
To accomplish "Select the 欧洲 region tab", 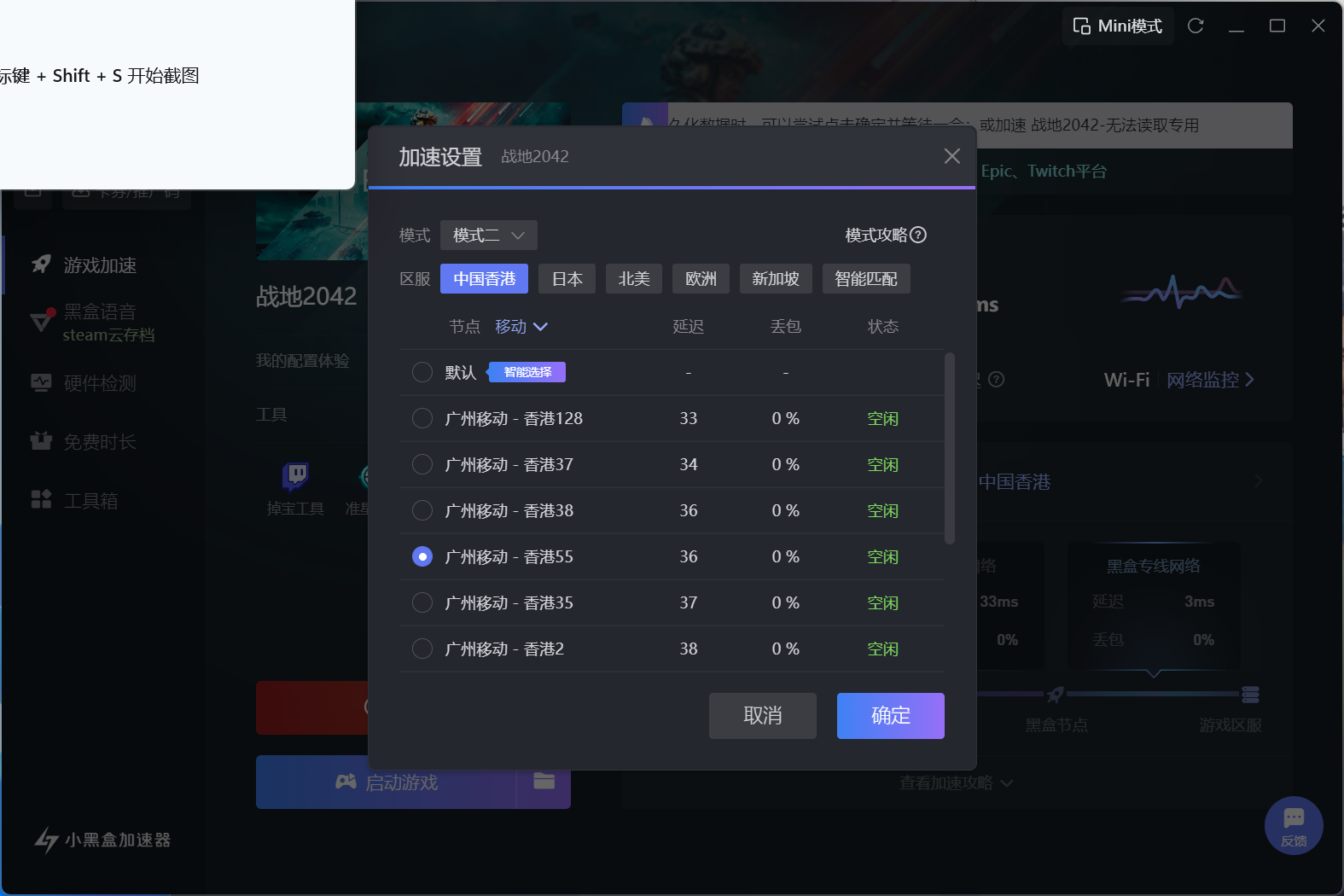I will tap(701, 279).
